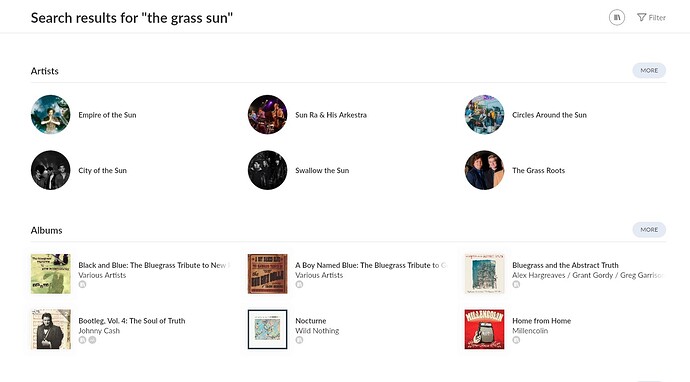Open the Filter funnel icon

[x=641, y=18]
